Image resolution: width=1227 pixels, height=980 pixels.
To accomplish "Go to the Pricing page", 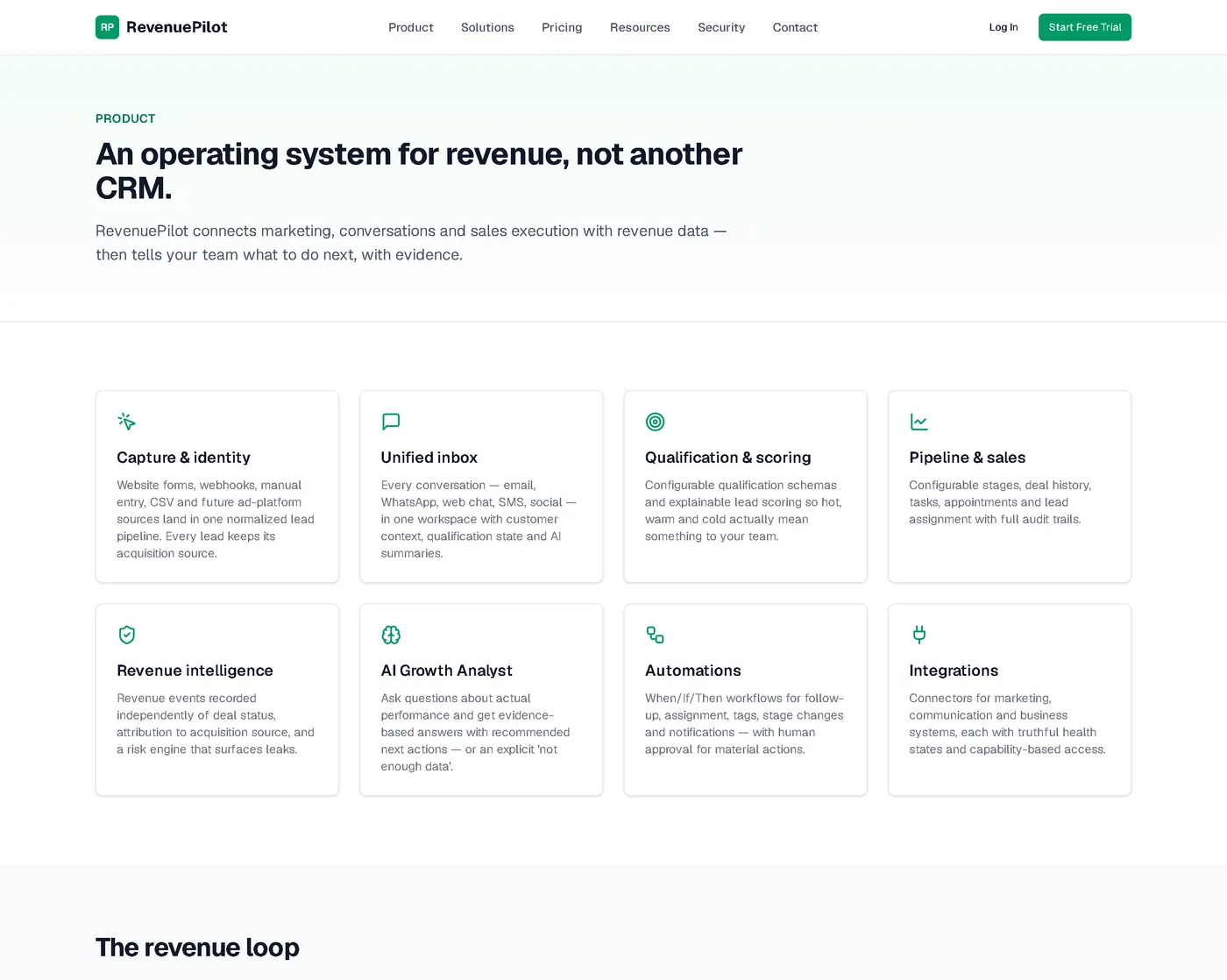I will click(562, 27).
